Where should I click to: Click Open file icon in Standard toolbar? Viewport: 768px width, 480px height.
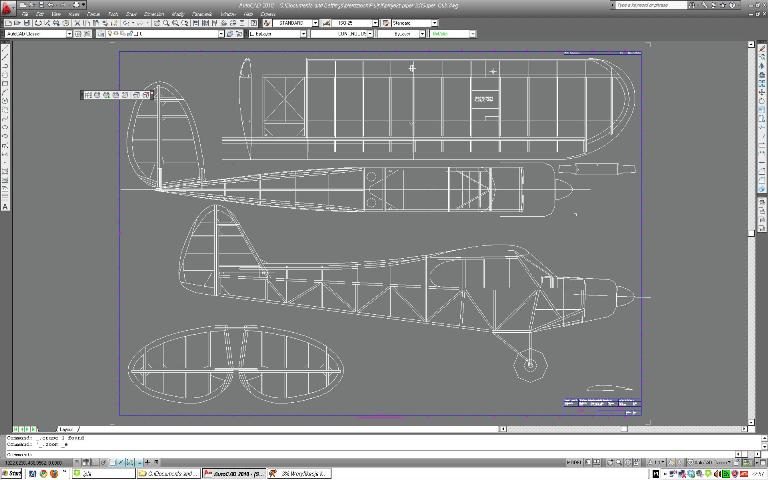pyautogui.click(x=17, y=23)
